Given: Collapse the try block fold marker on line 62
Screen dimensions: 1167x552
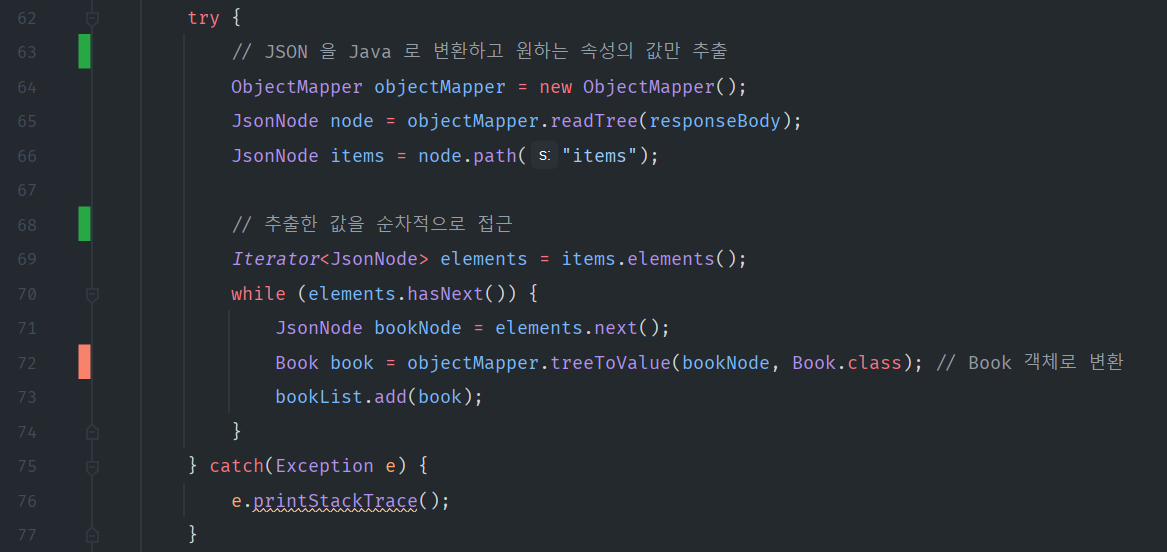Looking at the screenshot, I should (92, 19).
